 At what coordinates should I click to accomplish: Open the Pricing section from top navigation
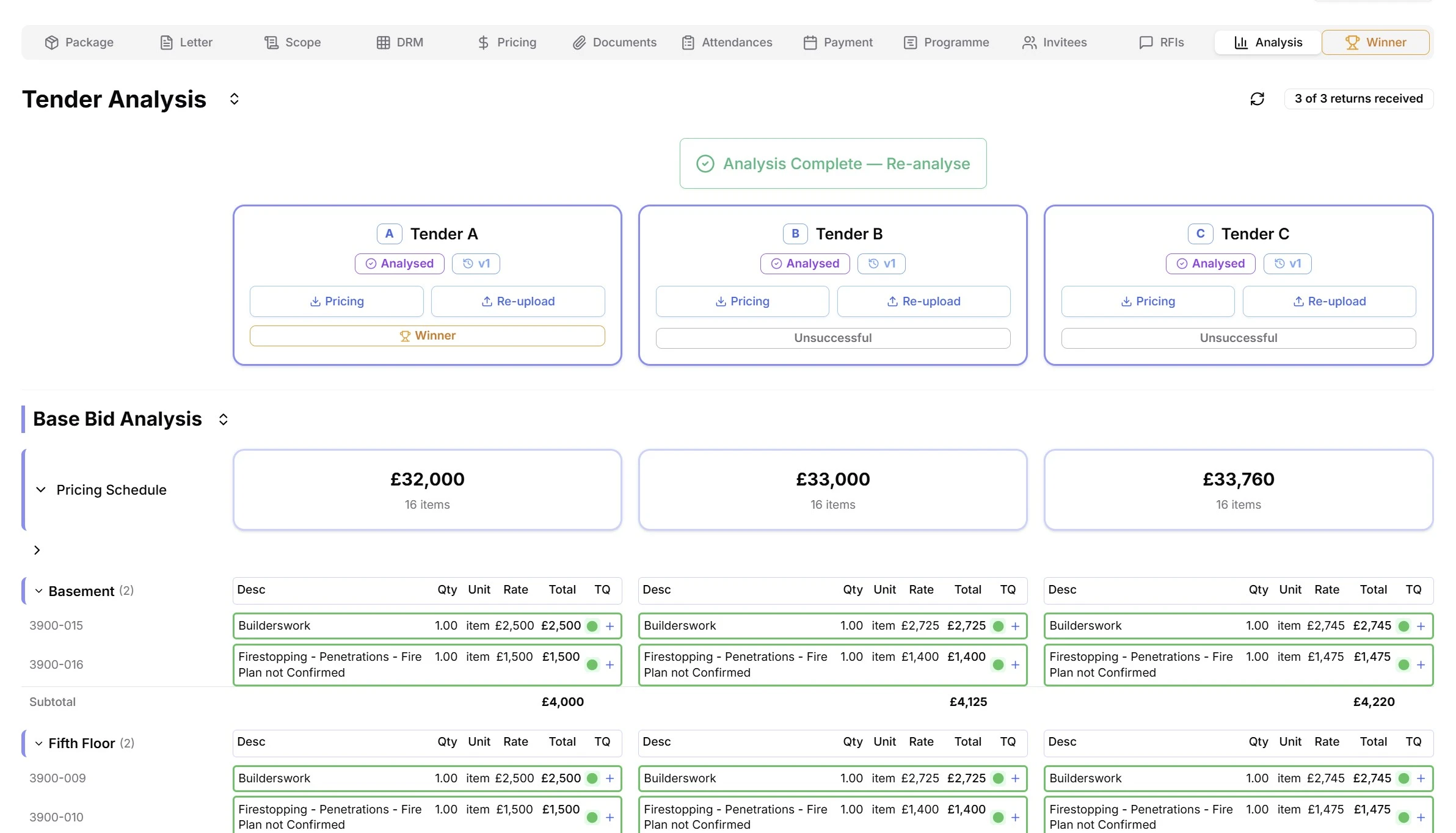click(x=506, y=42)
